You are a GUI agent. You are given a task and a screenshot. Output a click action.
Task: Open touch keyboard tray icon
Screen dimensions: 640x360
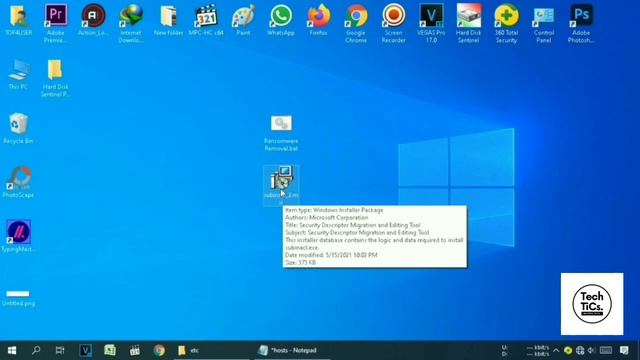tap(606, 350)
